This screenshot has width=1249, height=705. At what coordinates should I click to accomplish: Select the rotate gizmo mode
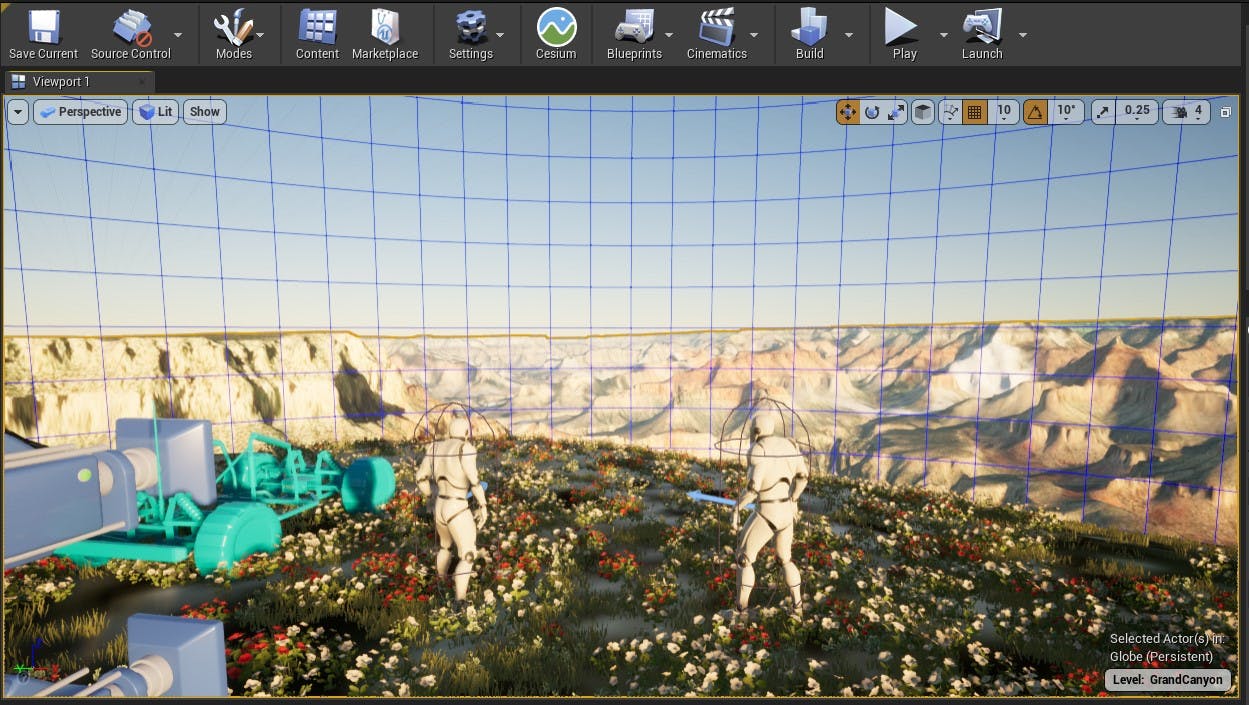point(872,112)
